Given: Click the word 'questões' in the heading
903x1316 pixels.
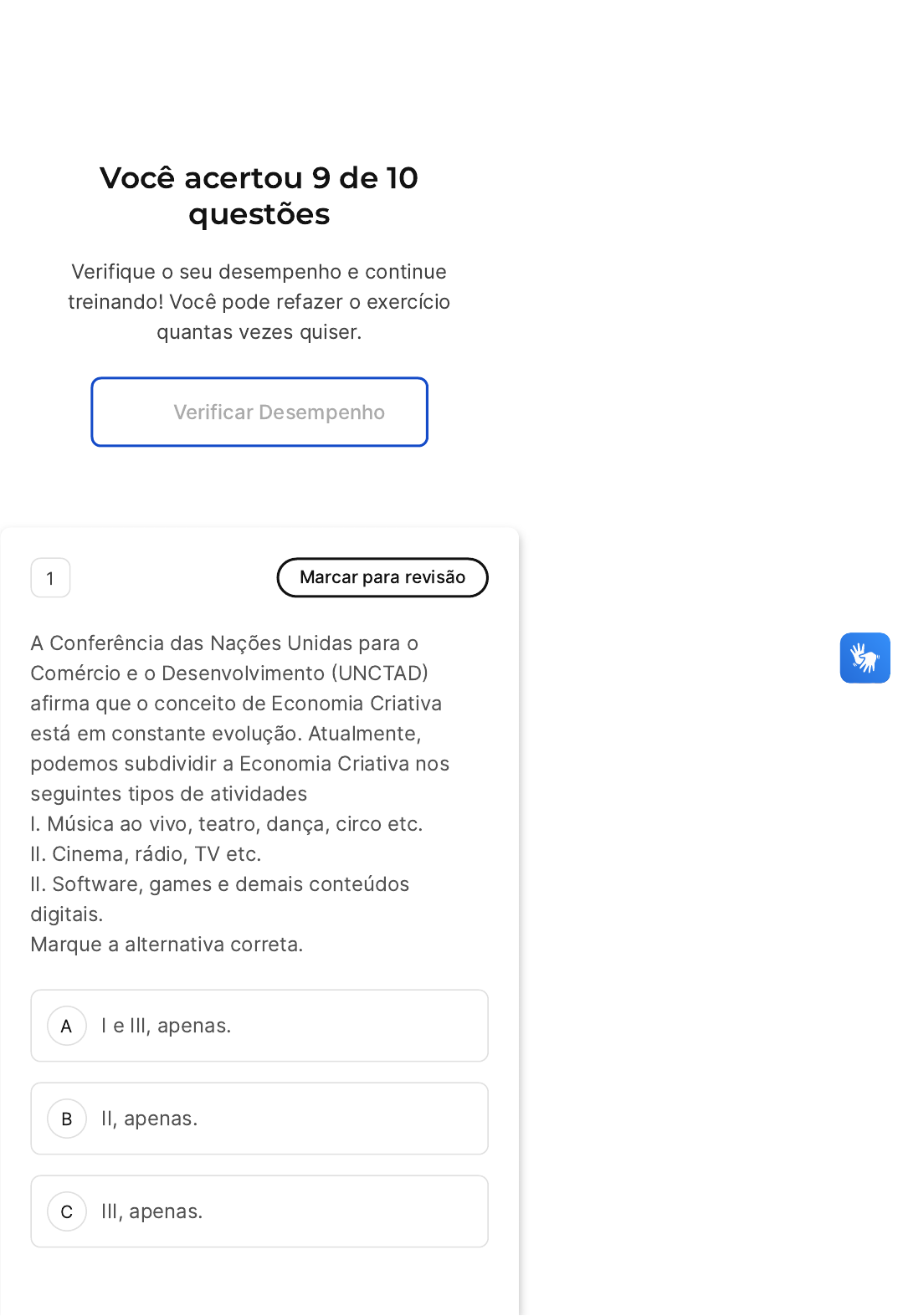Looking at the screenshot, I should click(x=259, y=215).
